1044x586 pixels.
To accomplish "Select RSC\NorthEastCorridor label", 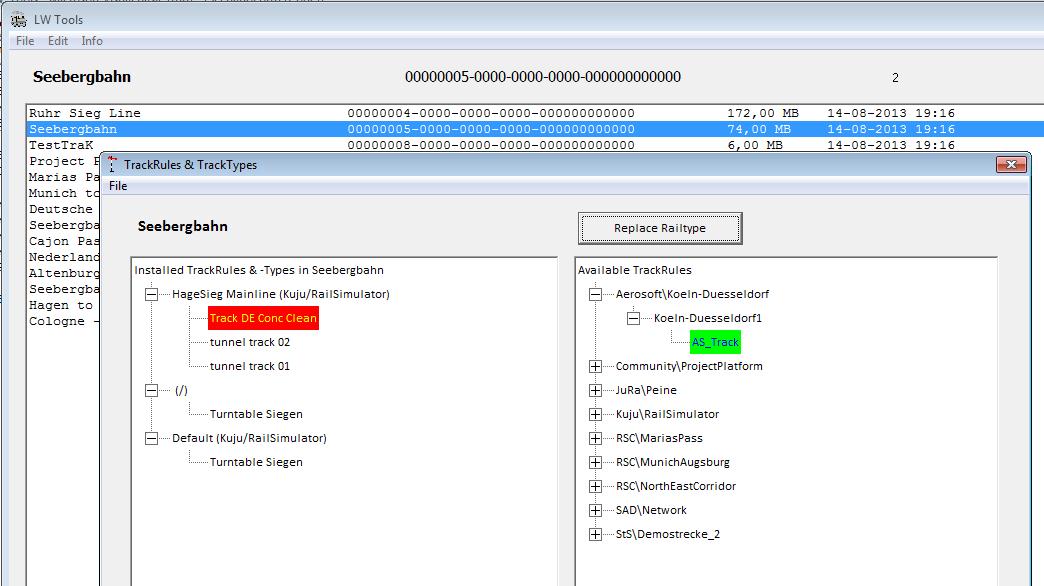I will 676,486.
